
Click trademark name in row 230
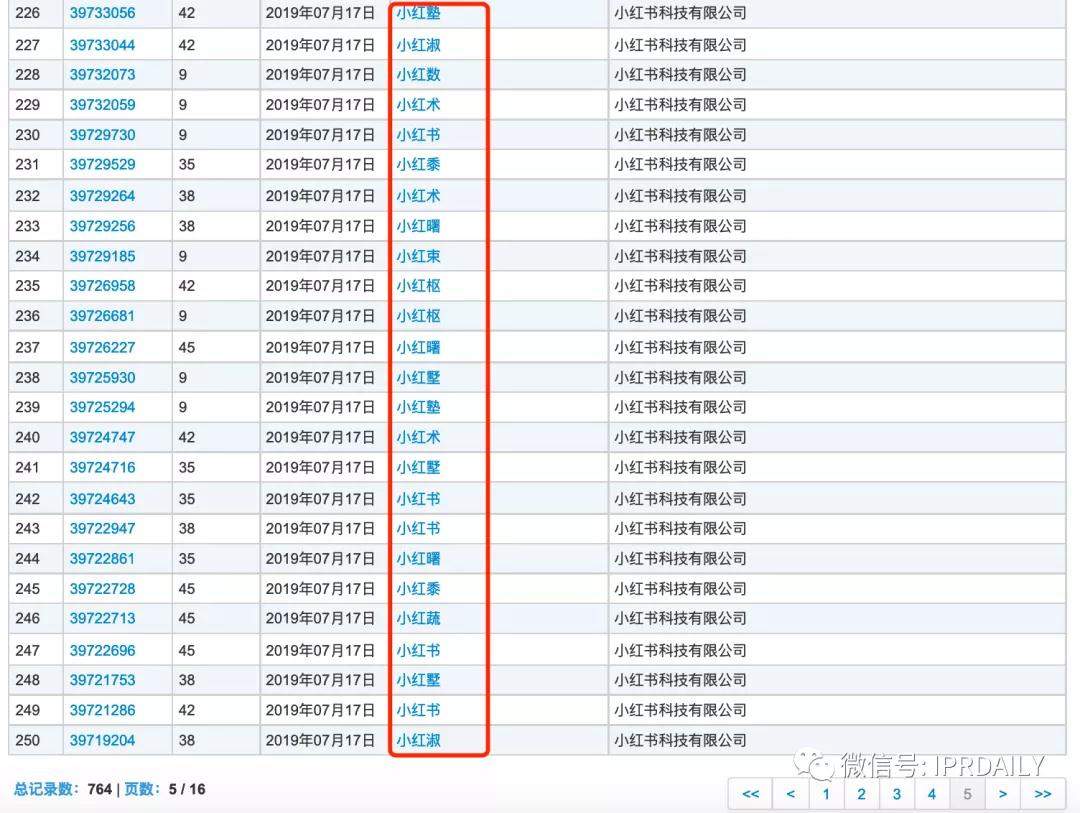point(418,135)
